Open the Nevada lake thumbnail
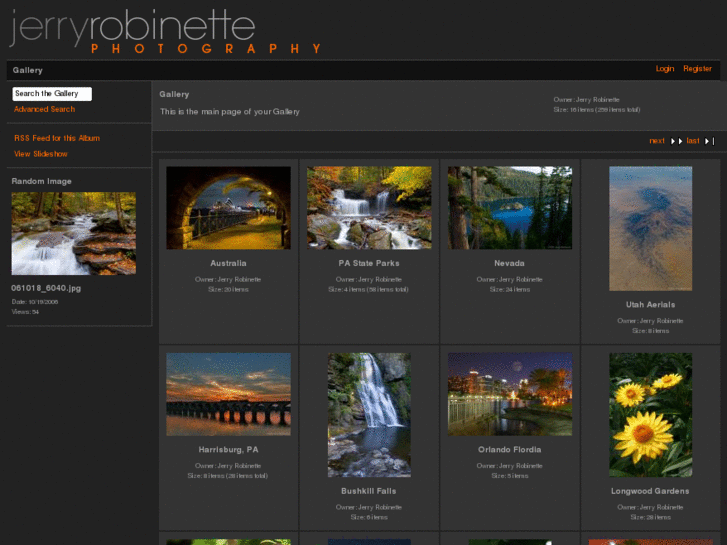This screenshot has width=727, height=545. tap(510, 208)
